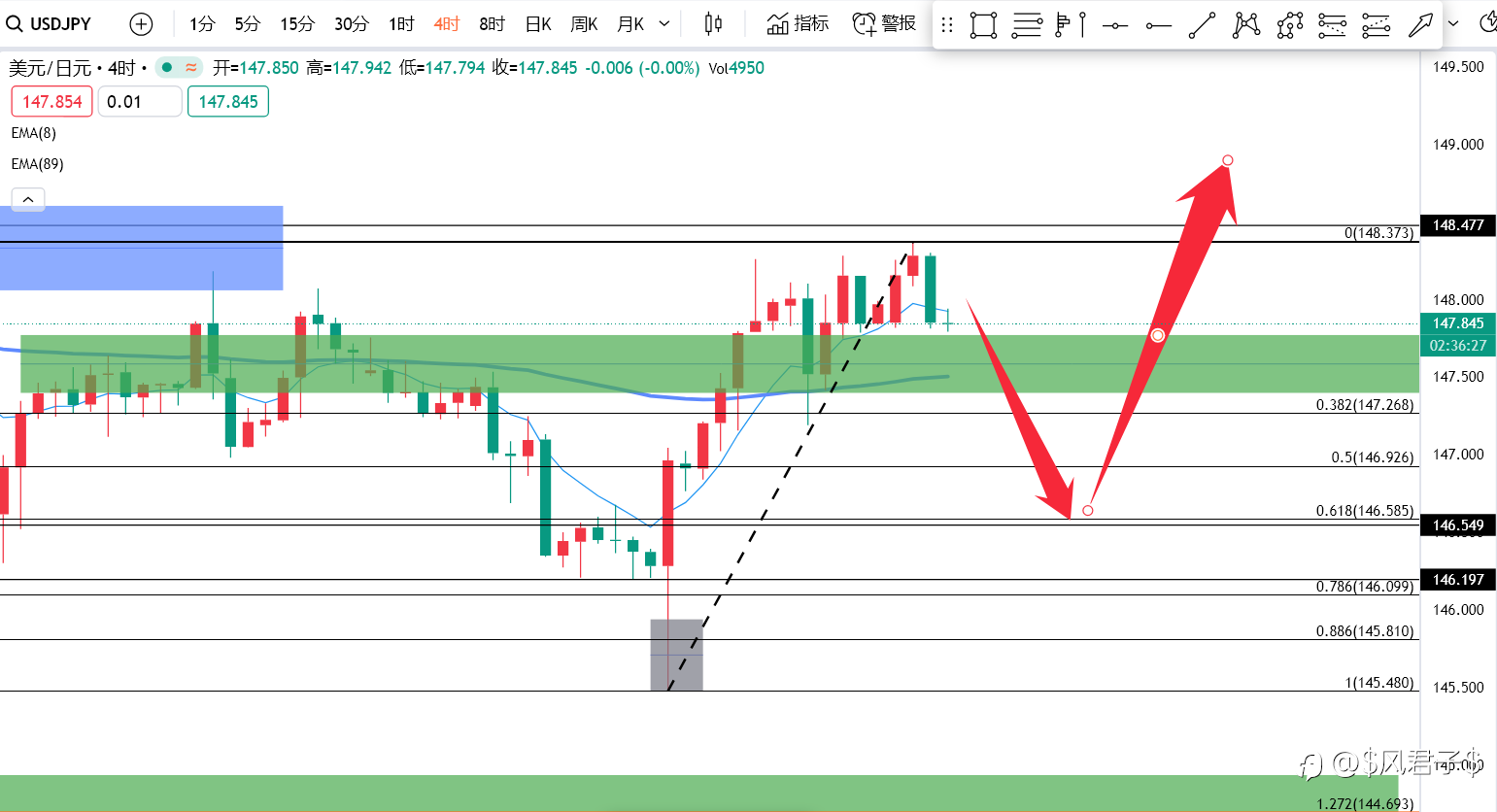Image resolution: width=1497 pixels, height=812 pixels.
Task: Switch to 周K weekly chart
Action: pos(584,23)
